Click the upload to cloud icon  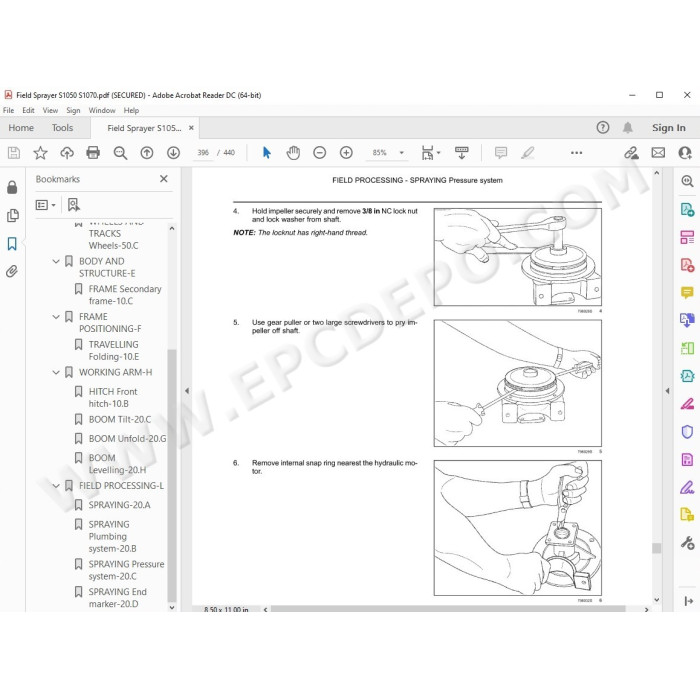[67, 153]
